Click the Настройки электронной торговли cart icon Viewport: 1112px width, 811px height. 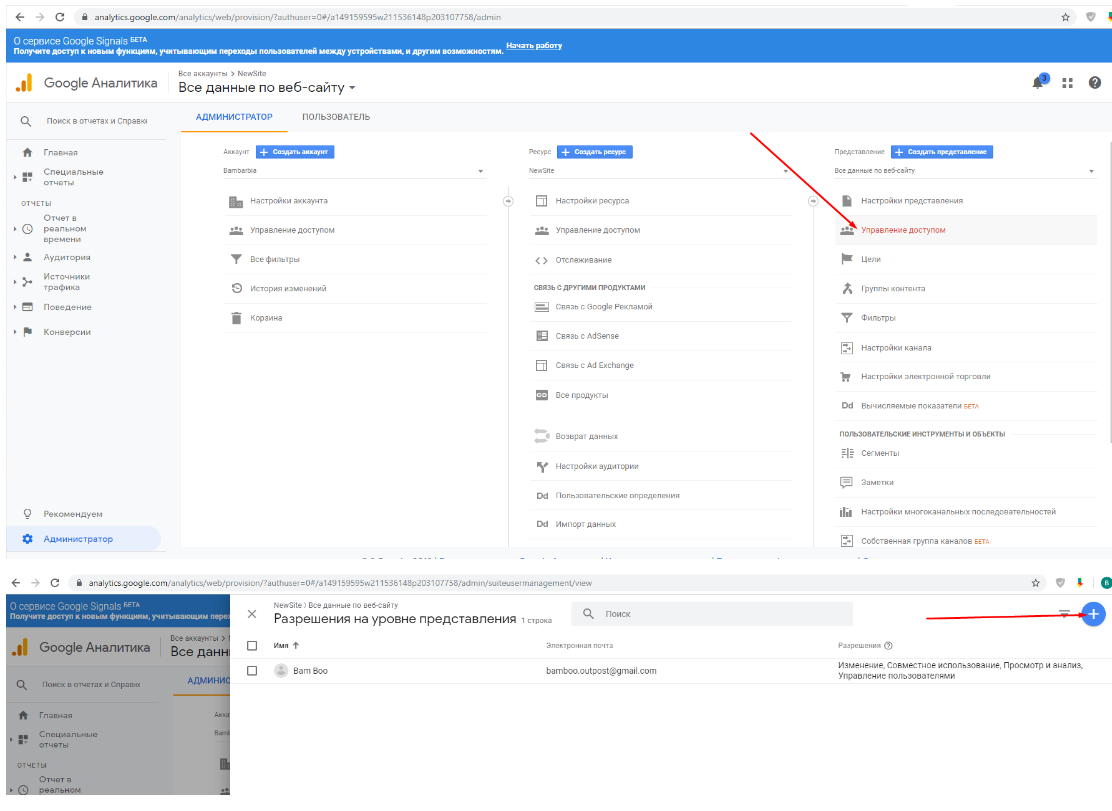click(846, 376)
